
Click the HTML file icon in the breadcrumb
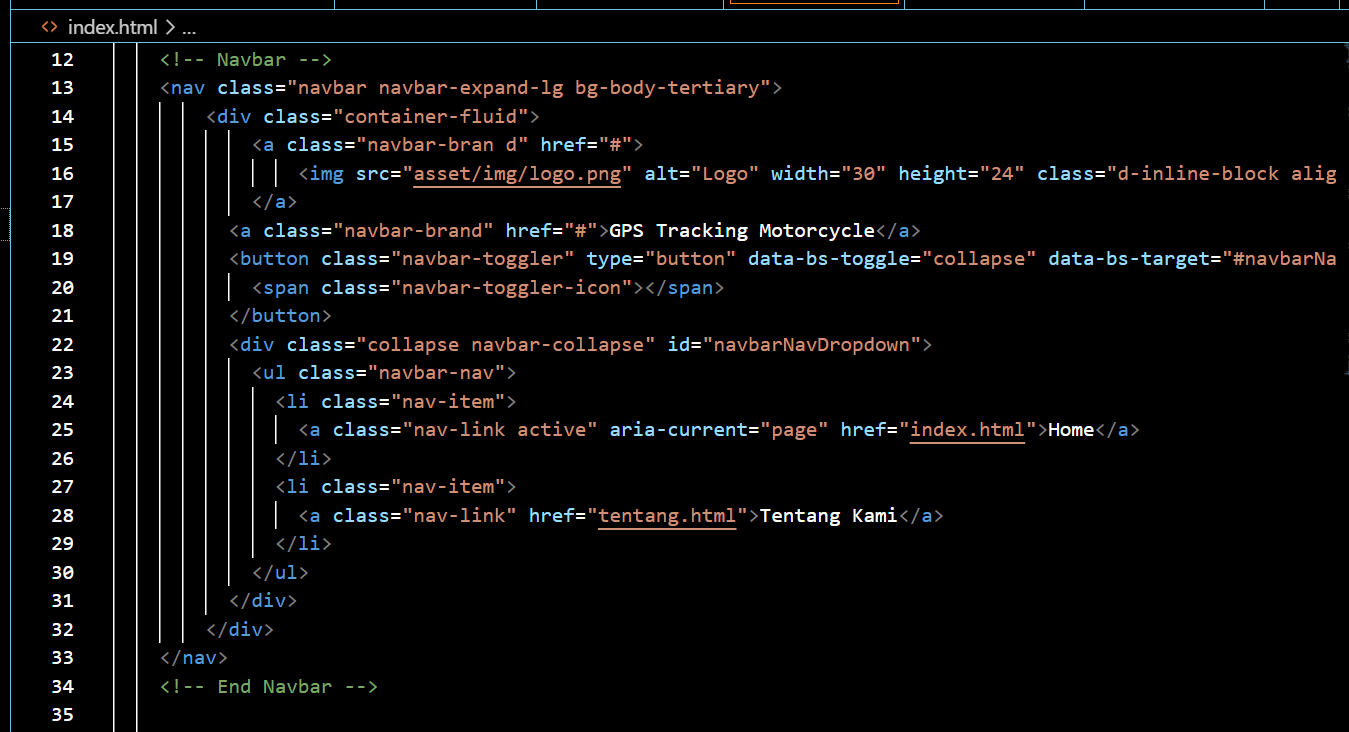pyautogui.click(x=48, y=28)
